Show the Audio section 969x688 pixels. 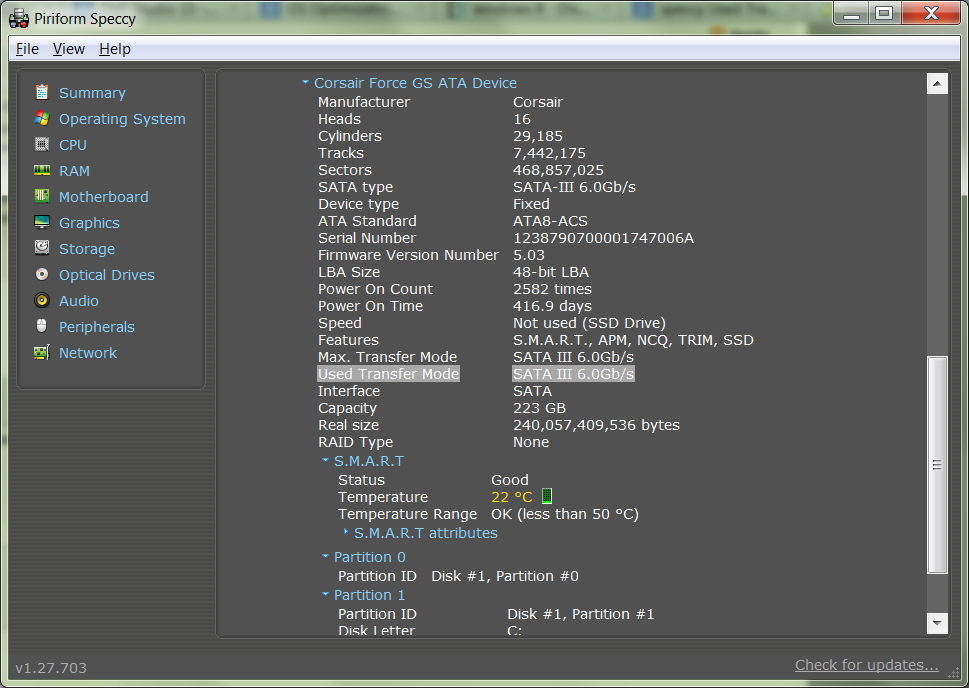[x=78, y=300]
